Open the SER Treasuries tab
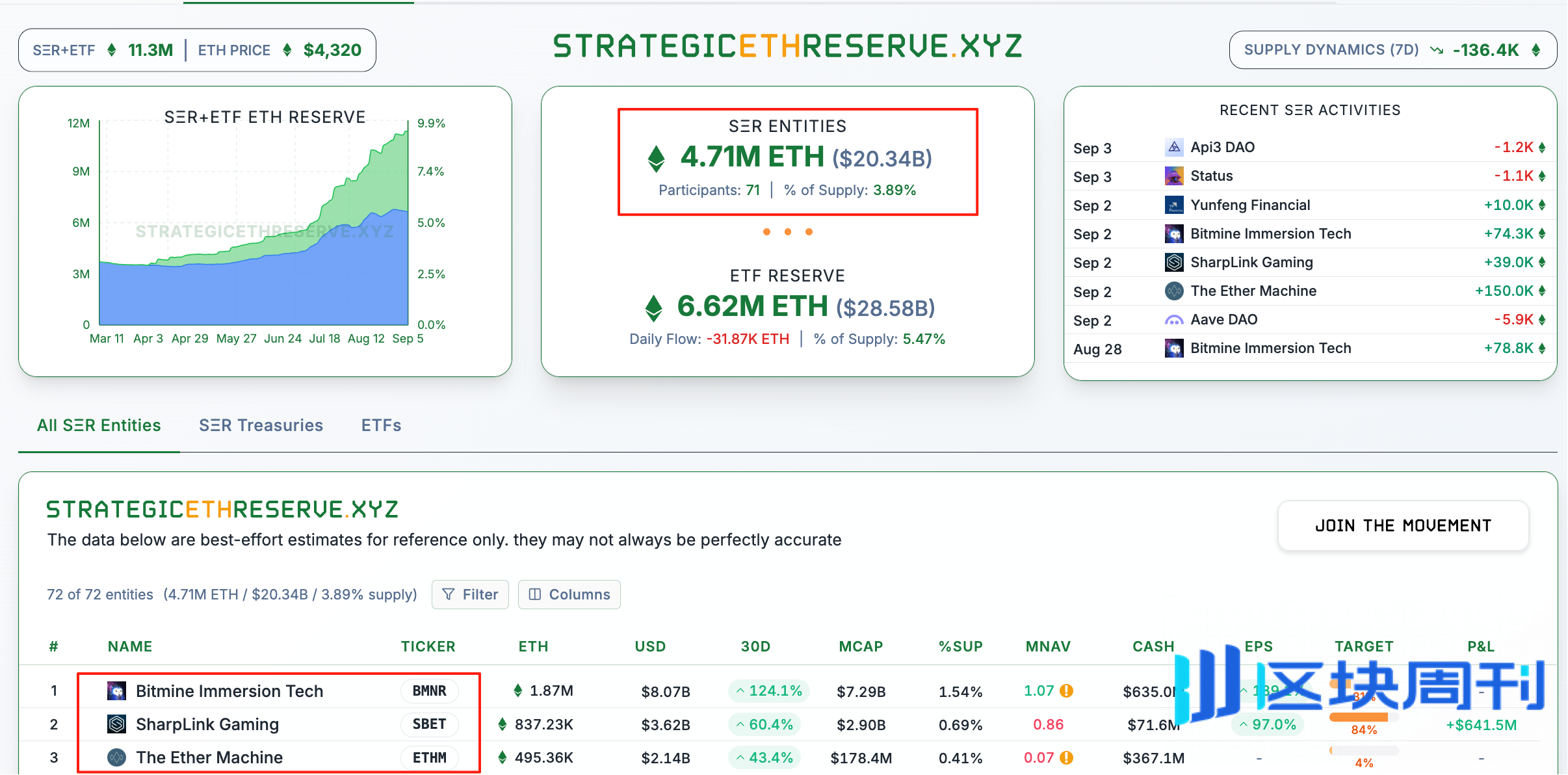1568x775 pixels. coord(261,425)
